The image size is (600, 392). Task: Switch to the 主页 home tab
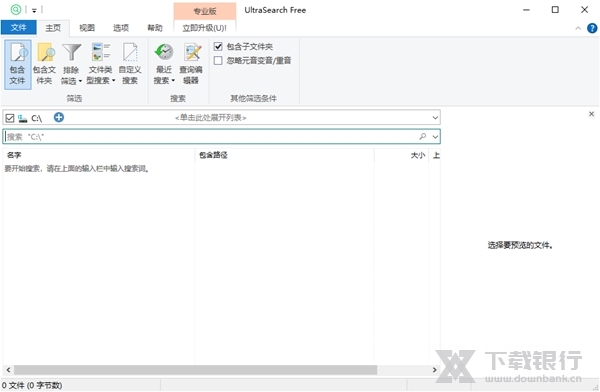click(x=53, y=28)
